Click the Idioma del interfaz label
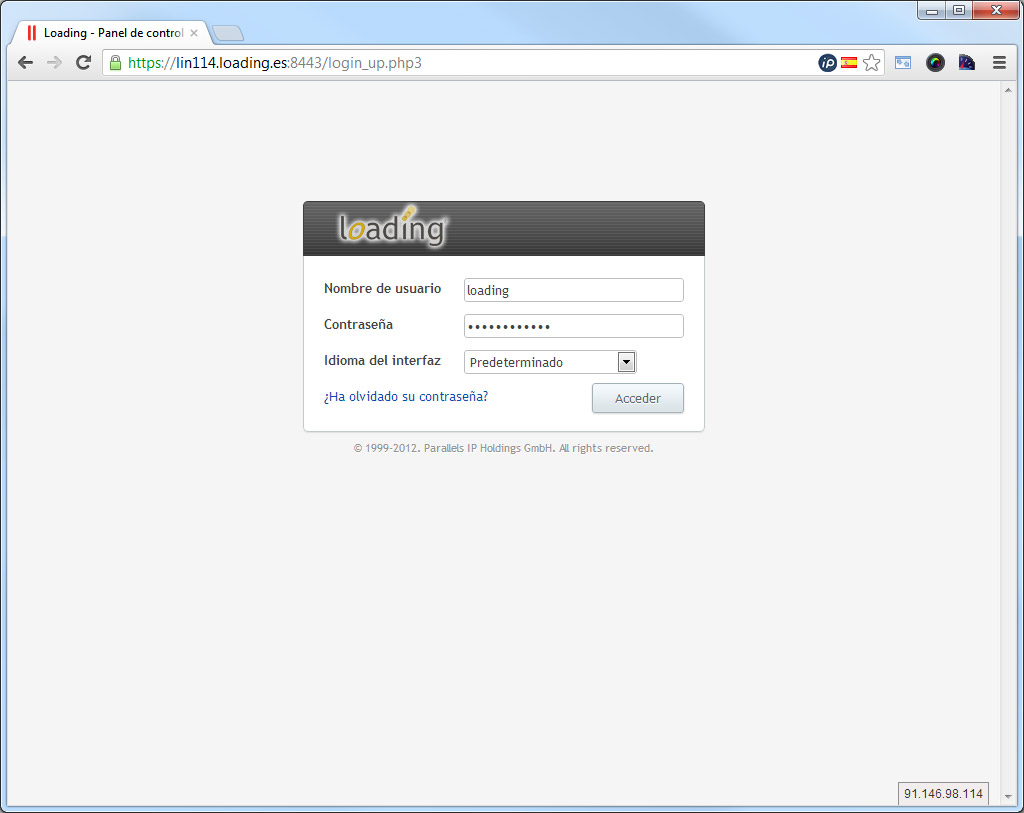 tap(382, 360)
